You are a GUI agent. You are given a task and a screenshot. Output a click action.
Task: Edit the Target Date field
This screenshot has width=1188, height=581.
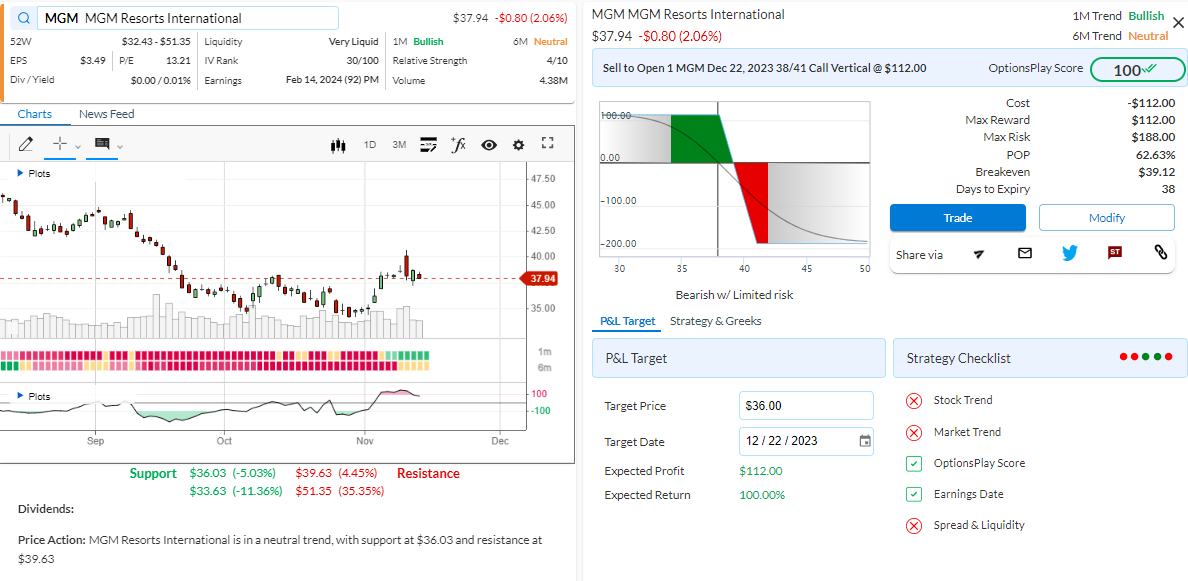806,441
